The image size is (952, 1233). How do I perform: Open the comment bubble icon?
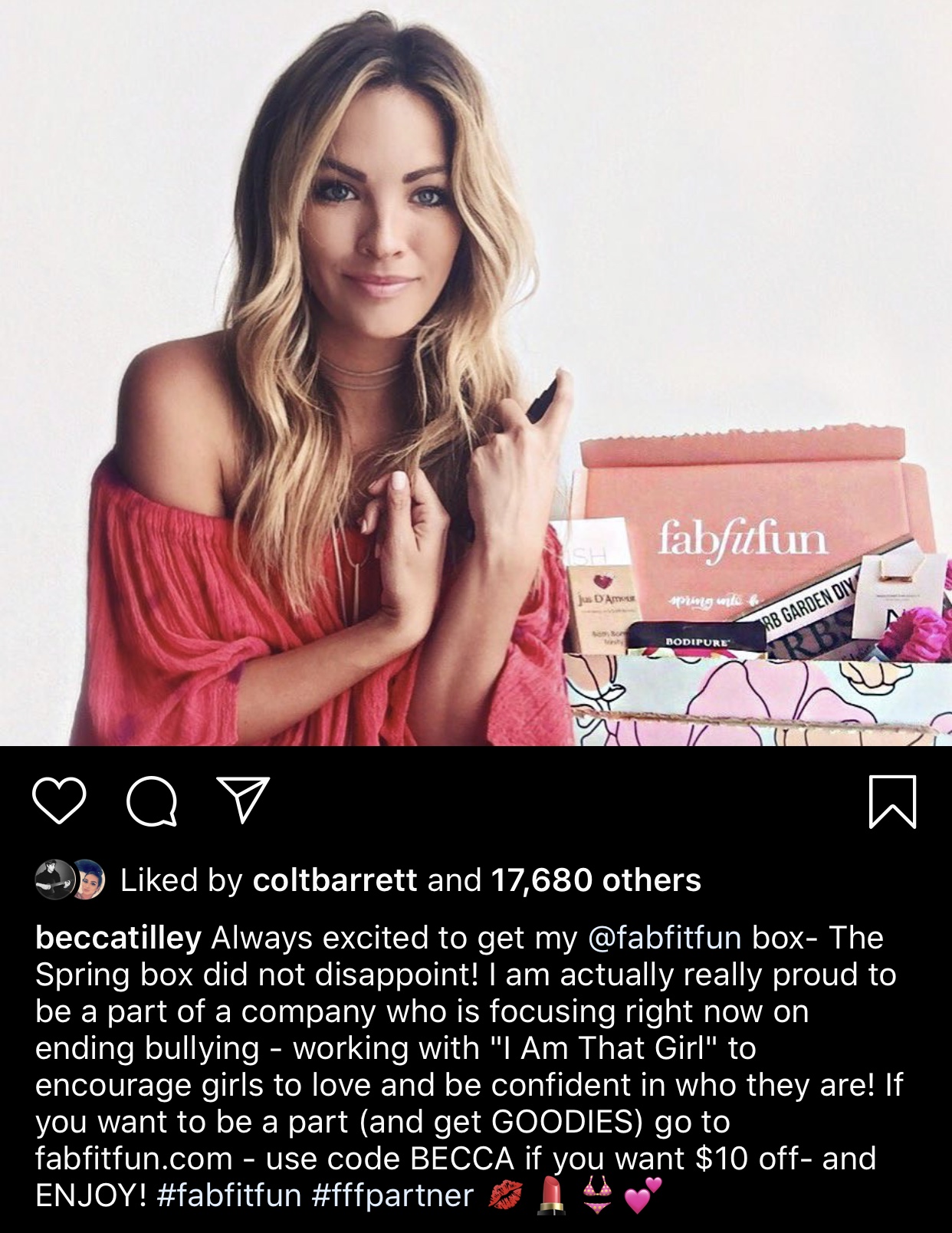[x=152, y=801]
